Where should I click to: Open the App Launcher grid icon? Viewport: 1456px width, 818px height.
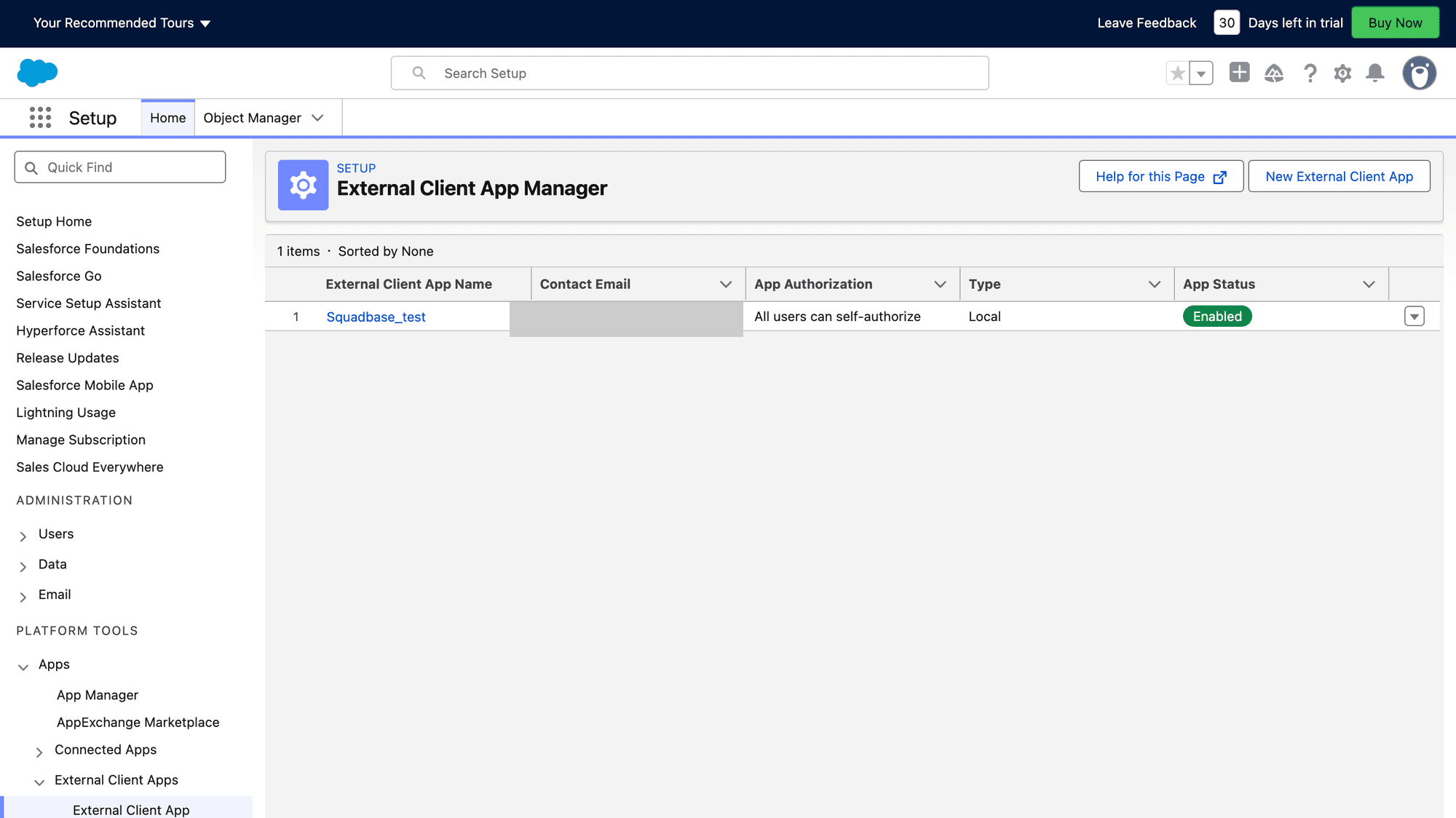pos(39,117)
